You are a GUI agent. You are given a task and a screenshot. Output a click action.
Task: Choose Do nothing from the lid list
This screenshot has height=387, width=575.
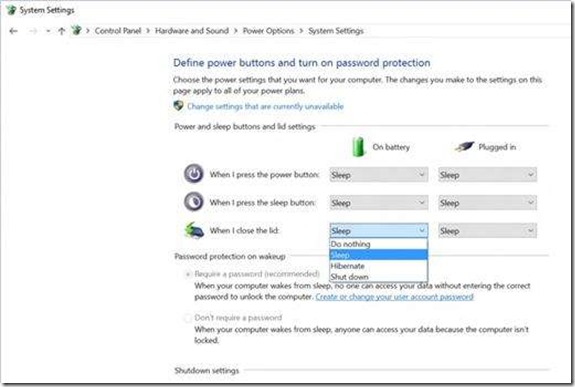coord(378,244)
